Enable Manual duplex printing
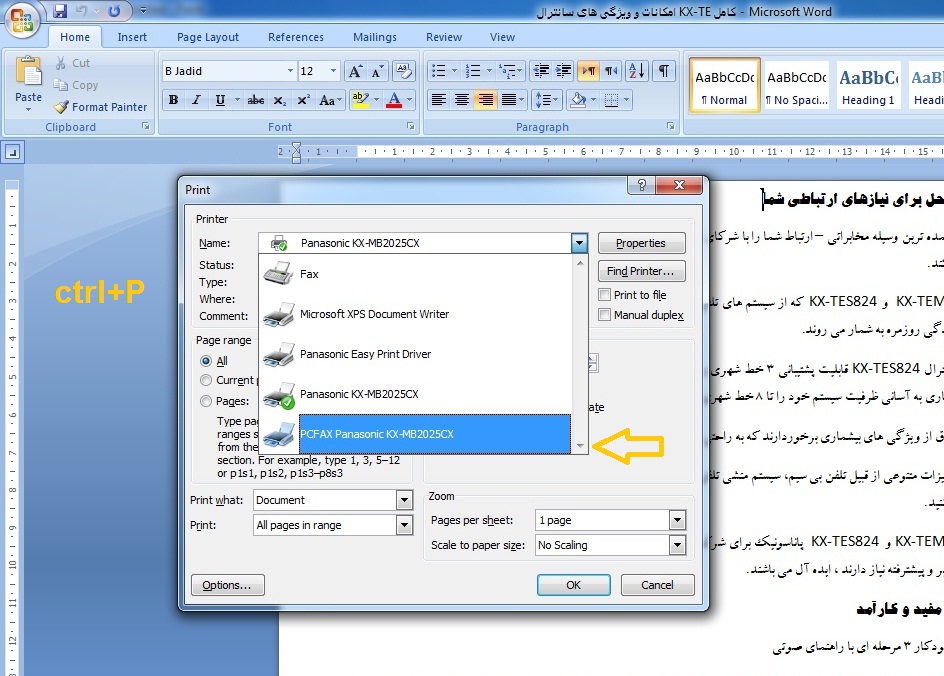 [x=604, y=315]
